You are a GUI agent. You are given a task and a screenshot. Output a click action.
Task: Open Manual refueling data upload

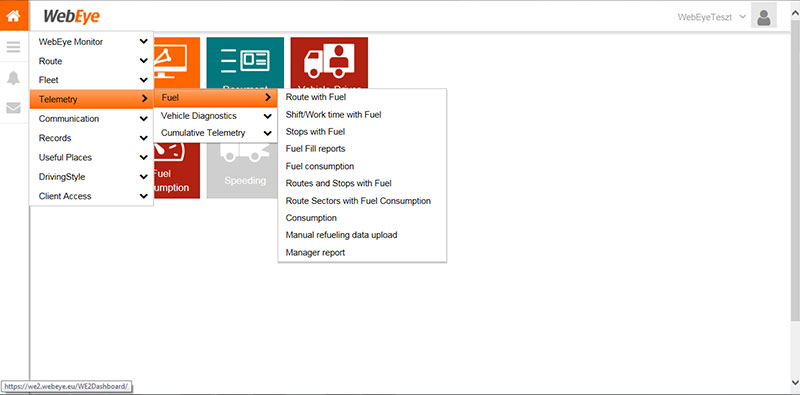click(x=341, y=235)
